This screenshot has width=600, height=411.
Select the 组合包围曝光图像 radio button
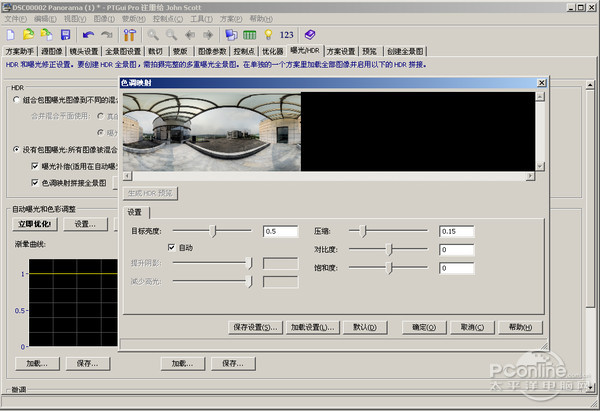pos(16,100)
